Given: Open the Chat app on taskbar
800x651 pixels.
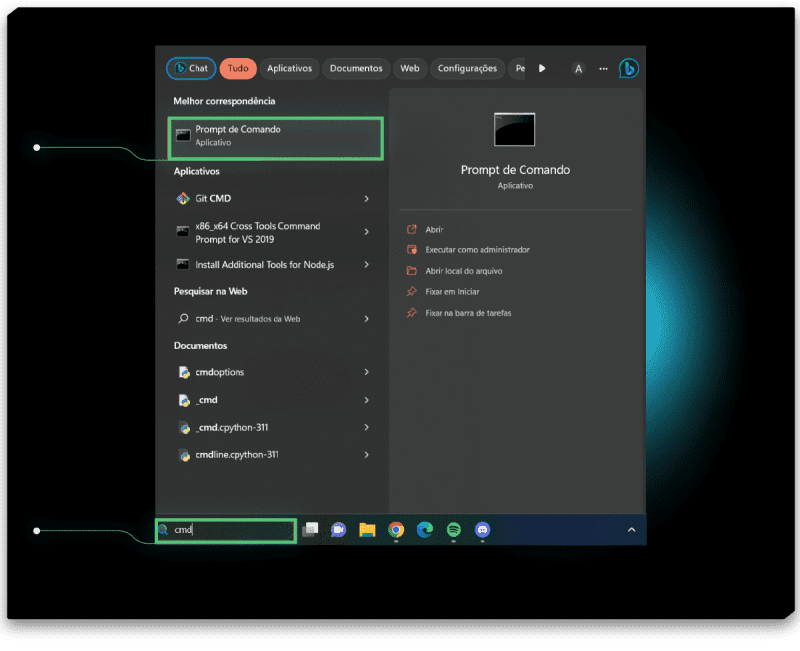Looking at the screenshot, I should (338, 530).
